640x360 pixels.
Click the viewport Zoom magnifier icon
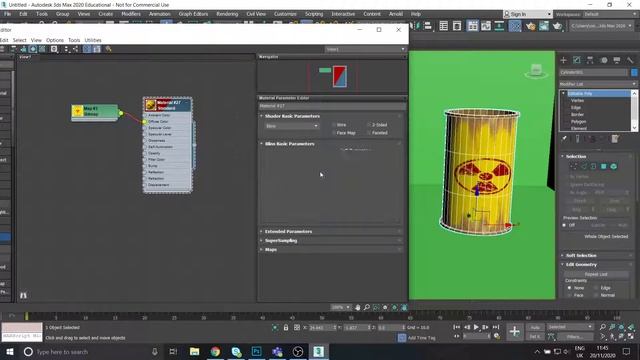603,327
